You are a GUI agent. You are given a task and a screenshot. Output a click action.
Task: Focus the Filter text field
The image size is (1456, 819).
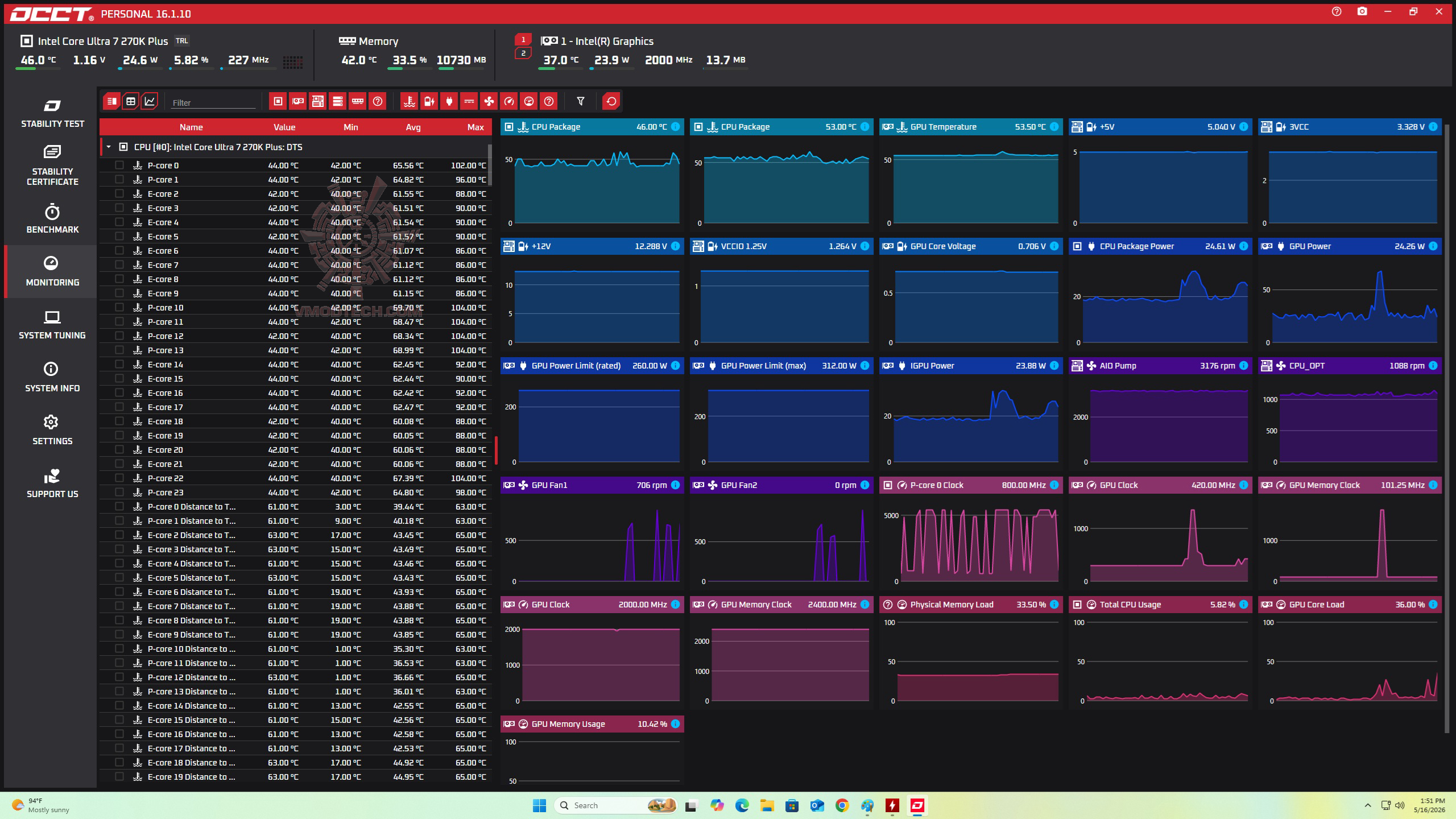(213, 102)
